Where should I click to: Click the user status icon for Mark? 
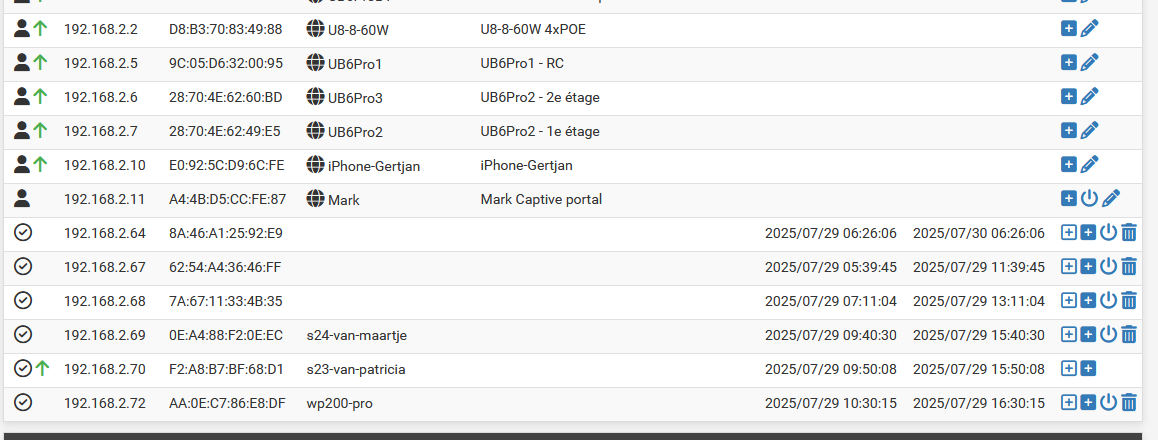click(x=23, y=199)
